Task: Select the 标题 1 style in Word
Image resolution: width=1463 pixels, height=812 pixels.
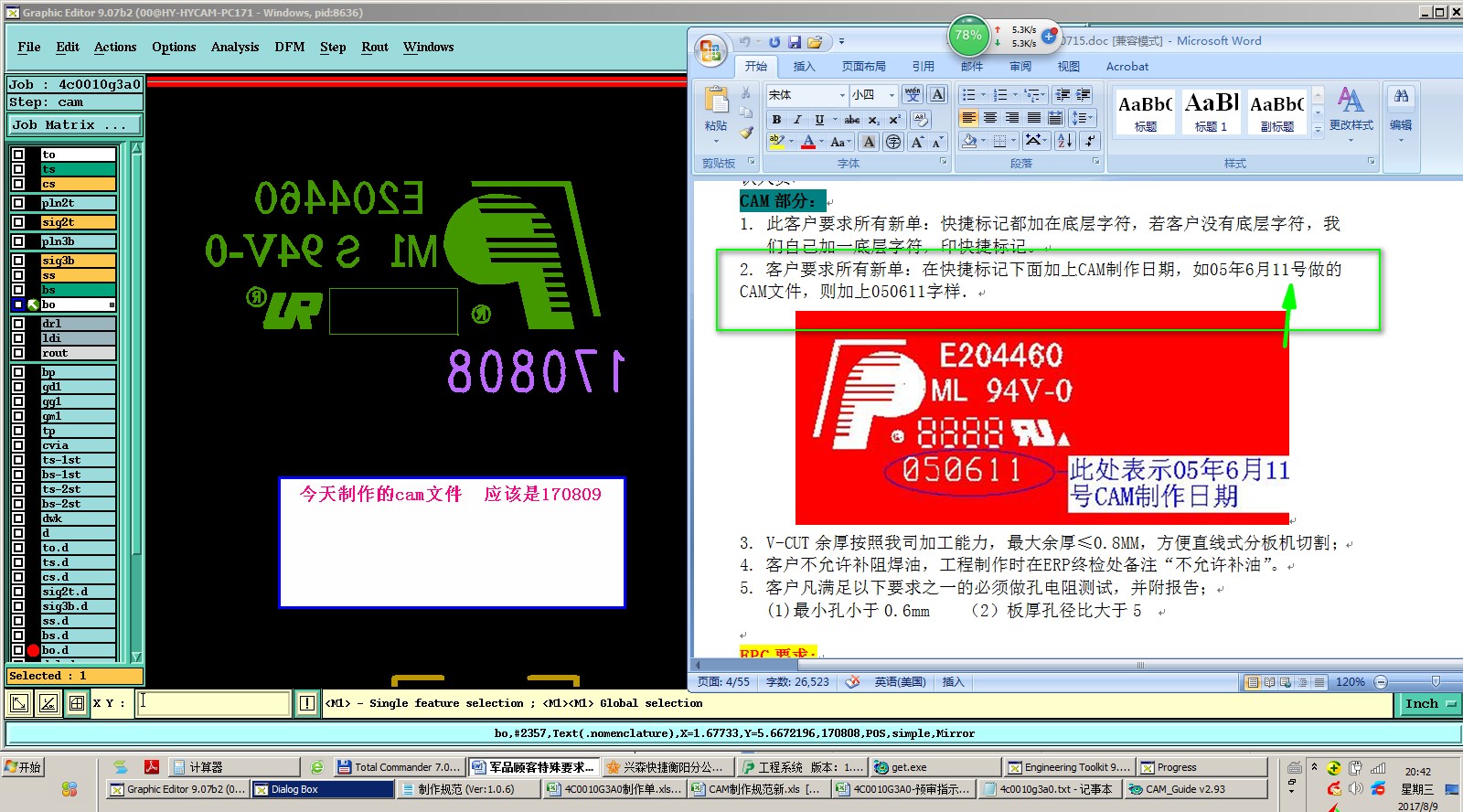Action: pyautogui.click(x=1211, y=112)
